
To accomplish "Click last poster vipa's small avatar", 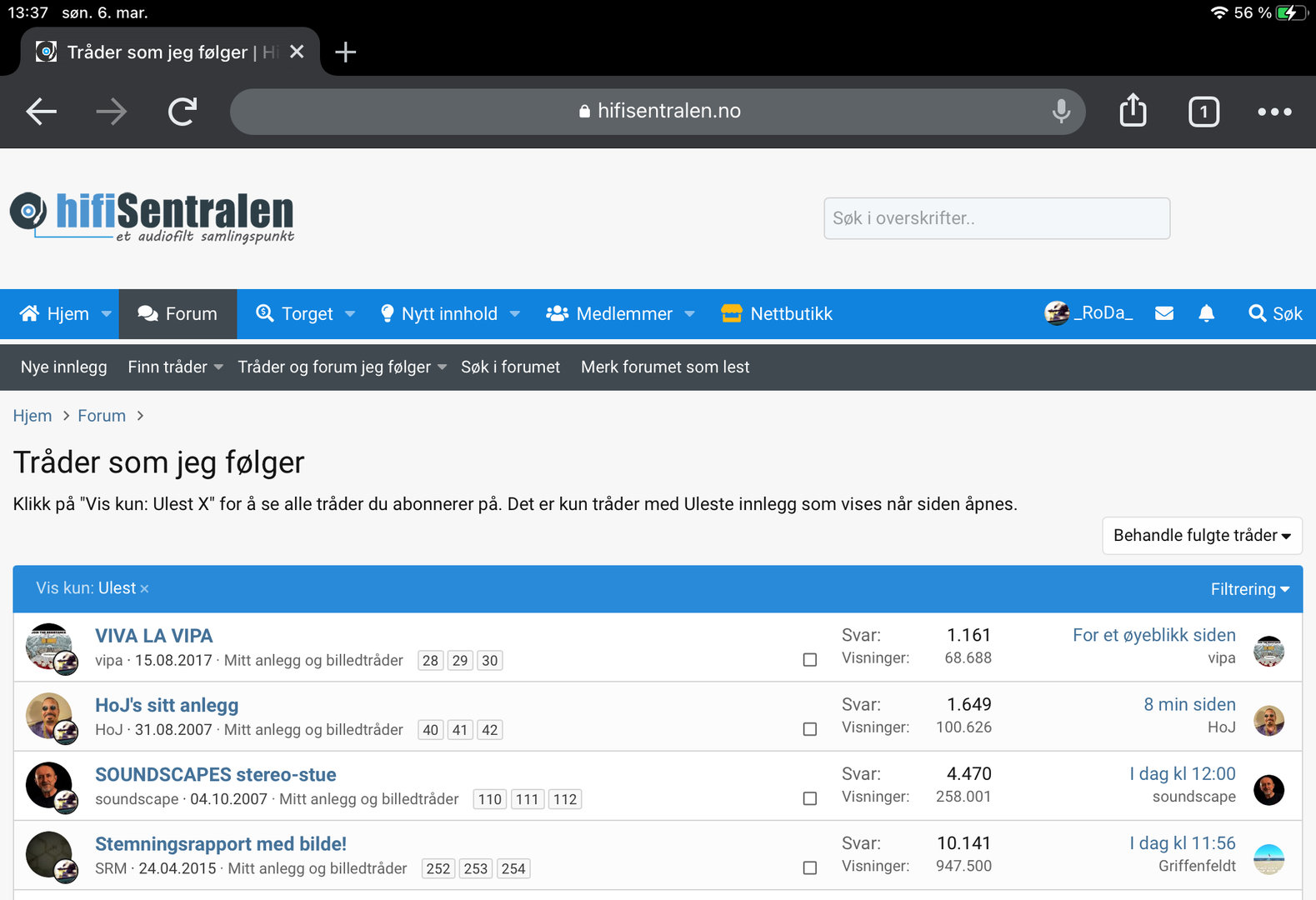I will click(1268, 651).
